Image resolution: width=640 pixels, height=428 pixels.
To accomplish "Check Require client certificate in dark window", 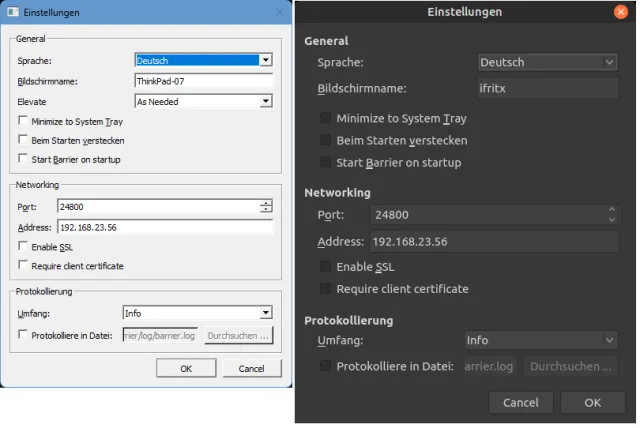I will pos(325,288).
